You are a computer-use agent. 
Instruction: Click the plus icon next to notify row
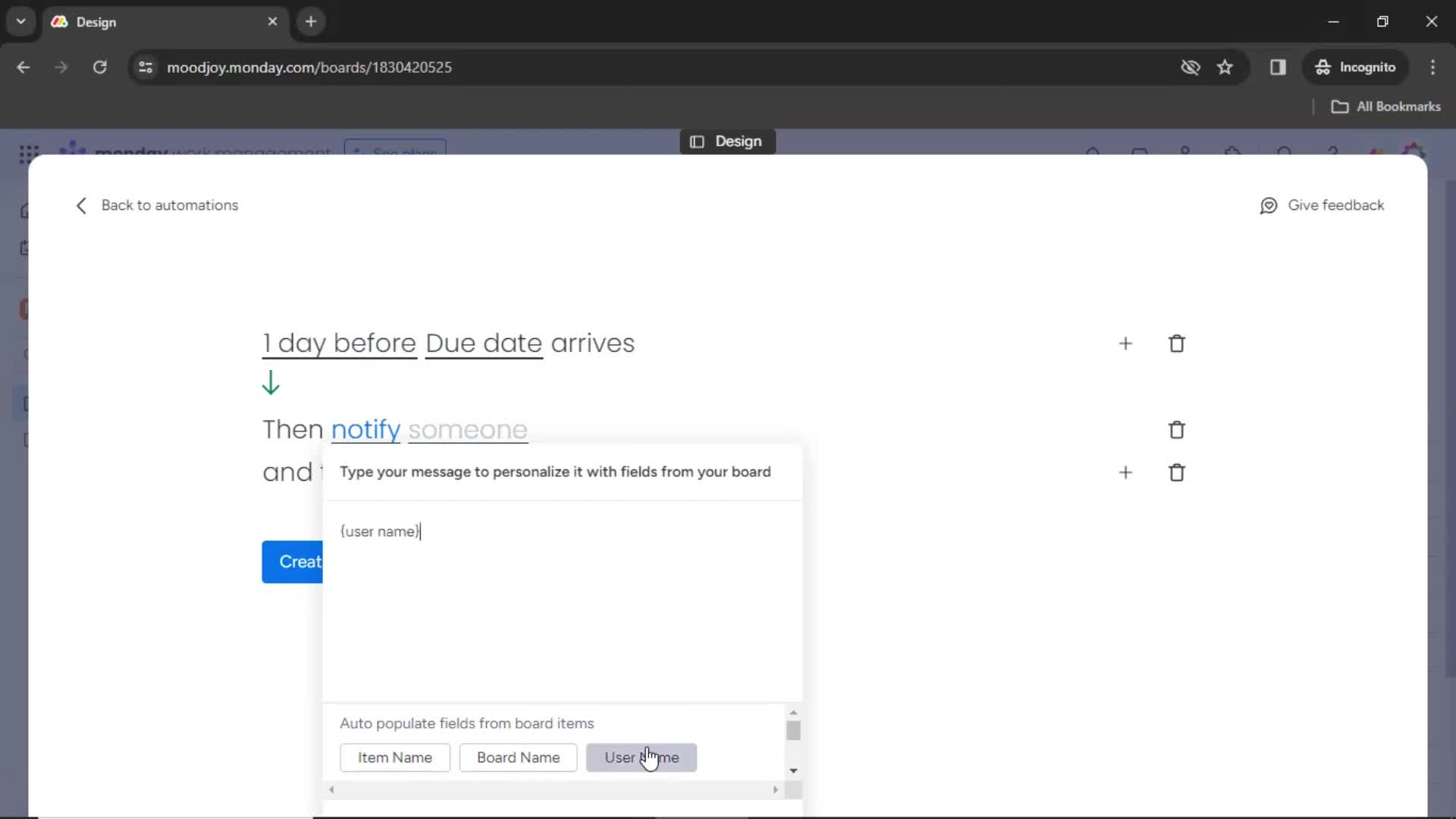[1125, 472]
